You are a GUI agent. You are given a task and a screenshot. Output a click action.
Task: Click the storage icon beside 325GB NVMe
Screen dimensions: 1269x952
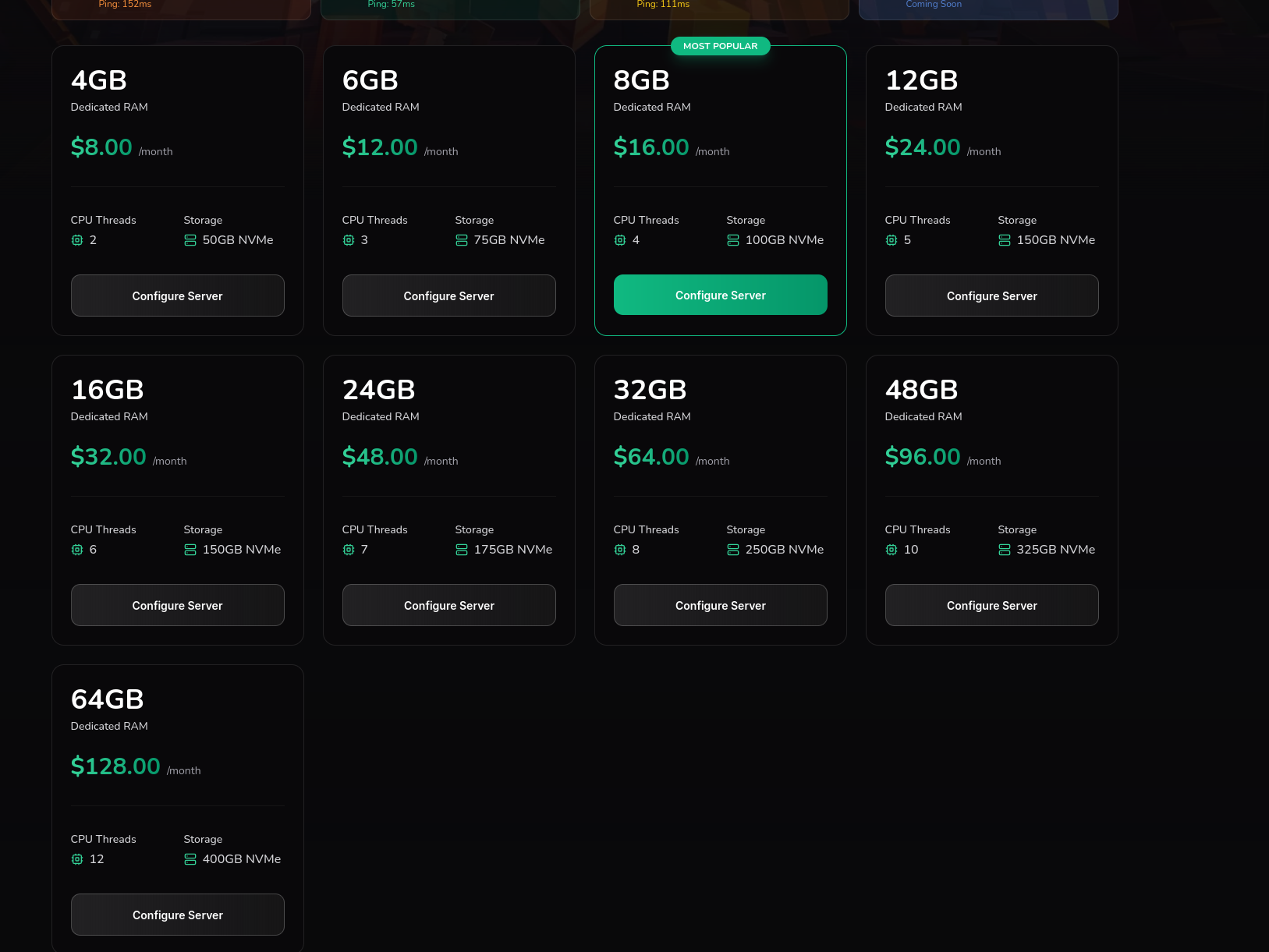1005,550
